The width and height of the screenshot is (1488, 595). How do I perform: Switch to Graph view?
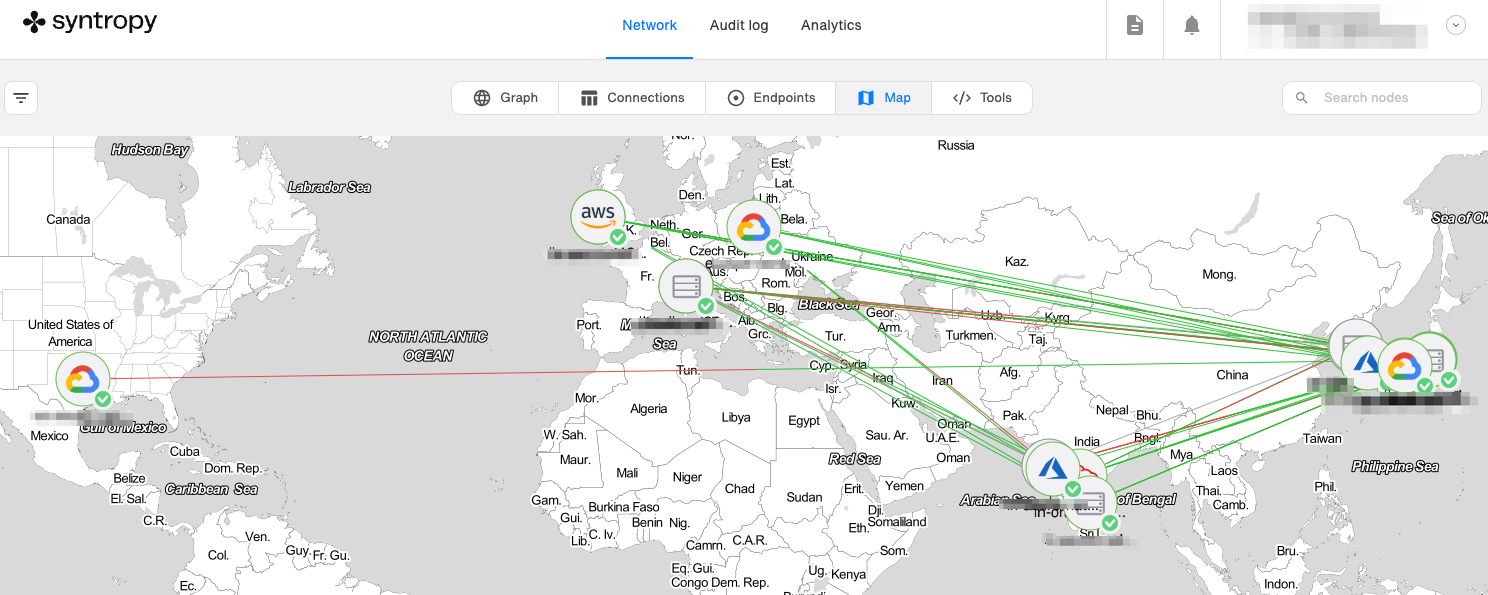[505, 98]
